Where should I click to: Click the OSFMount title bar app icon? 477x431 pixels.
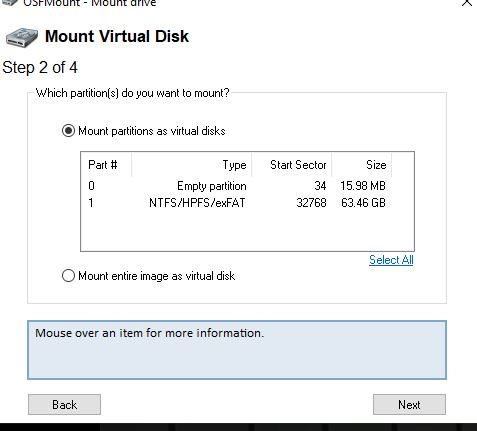(x=9, y=3)
